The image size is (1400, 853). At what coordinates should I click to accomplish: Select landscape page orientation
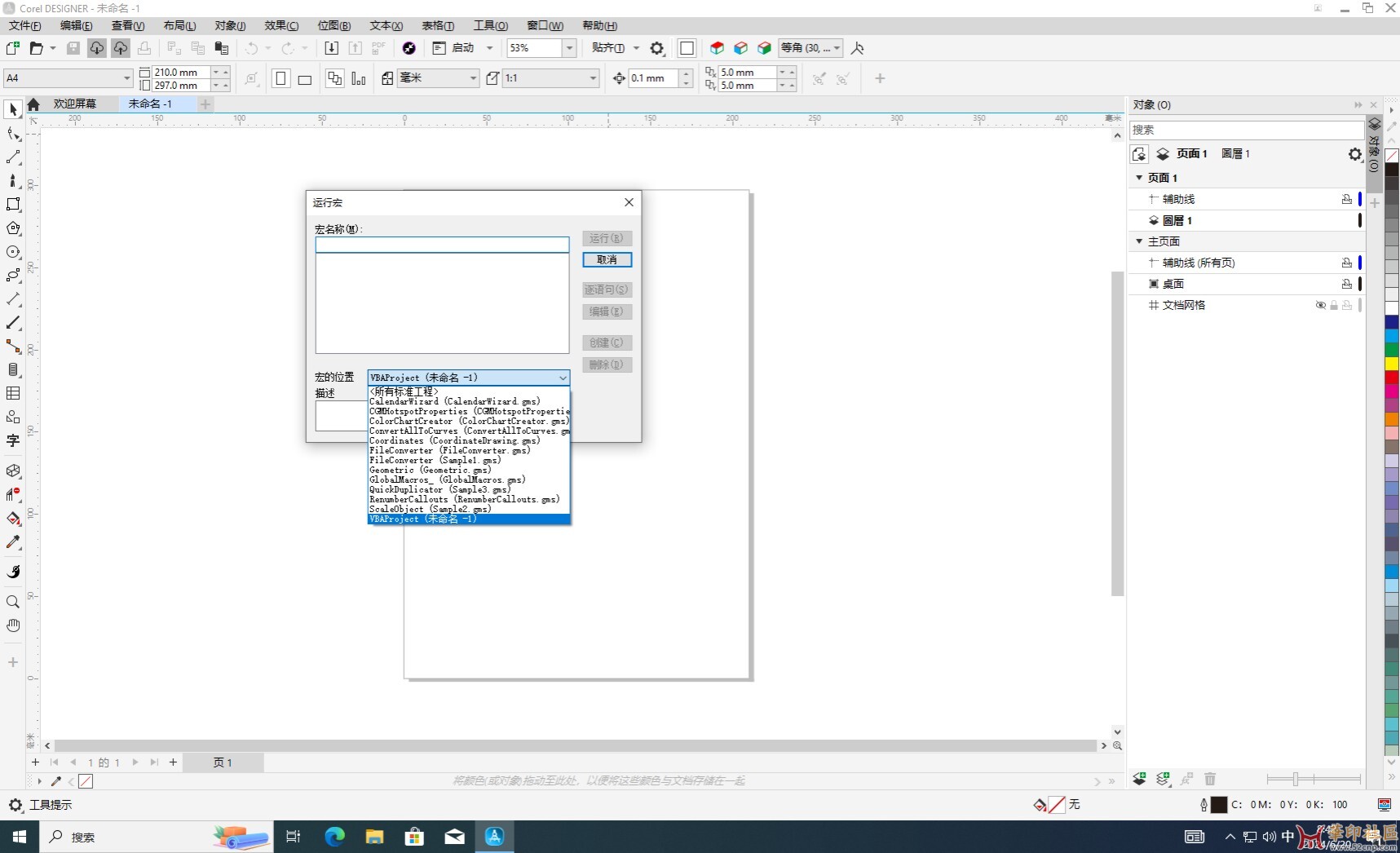point(305,79)
